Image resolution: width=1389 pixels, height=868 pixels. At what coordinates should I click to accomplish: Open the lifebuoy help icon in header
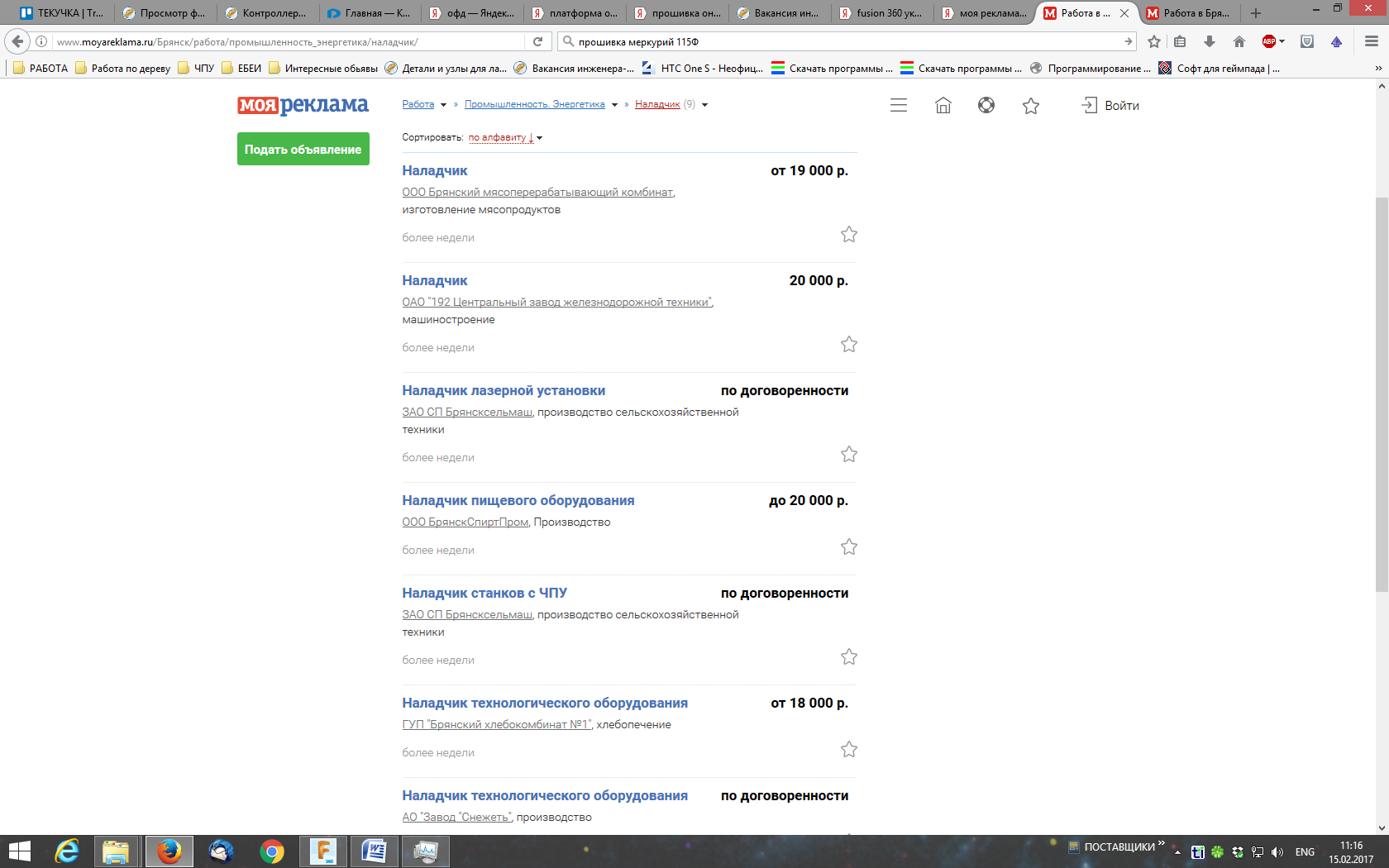pyautogui.click(x=986, y=105)
